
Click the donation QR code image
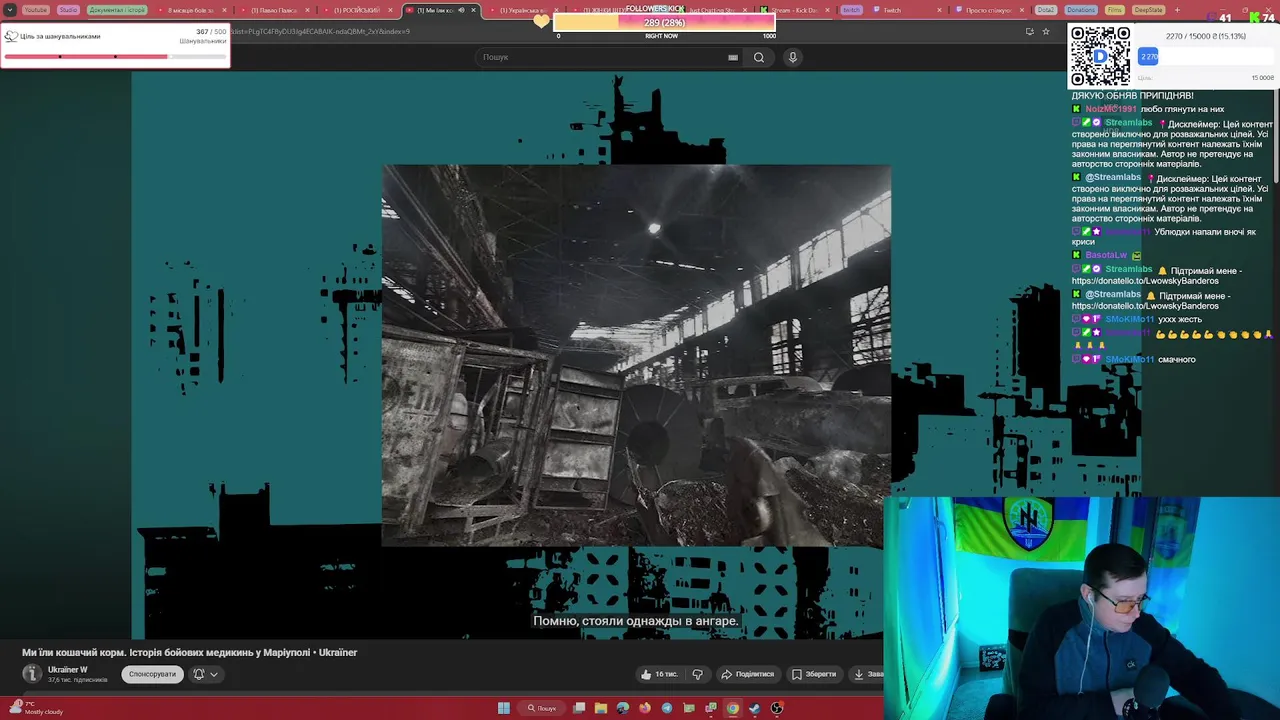coord(1100,57)
